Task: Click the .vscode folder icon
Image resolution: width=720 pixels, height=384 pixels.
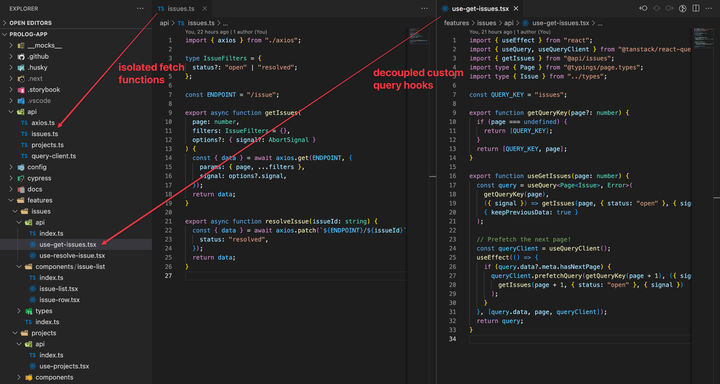Action: 21,101
